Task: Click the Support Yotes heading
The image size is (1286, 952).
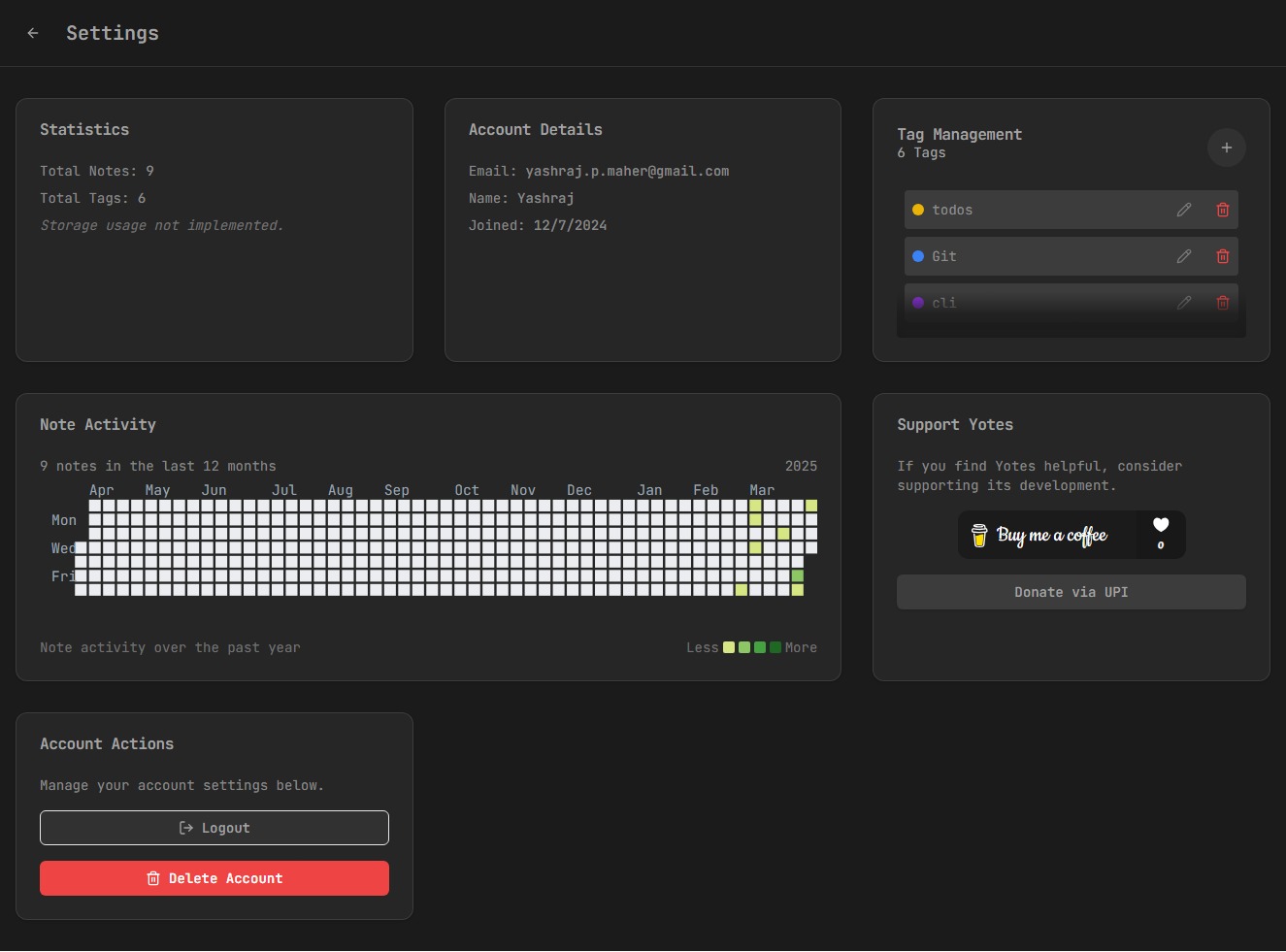Action: coord(955,424)
